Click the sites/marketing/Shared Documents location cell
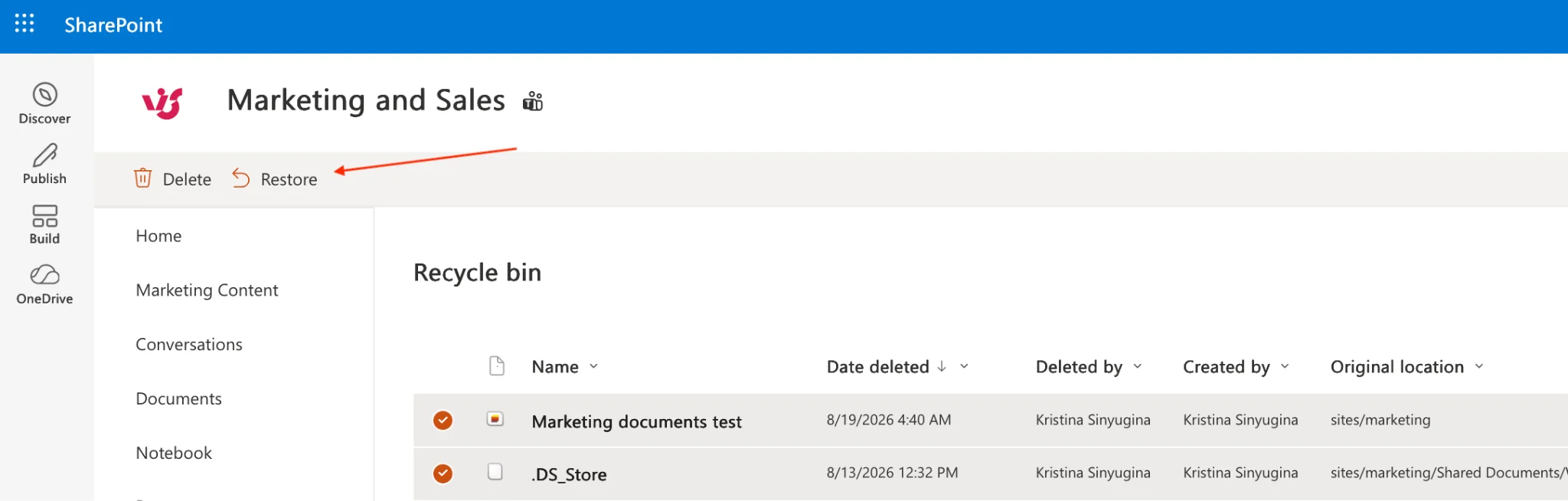Viewport: 1568px width, 501px height. (x=1449, y=473)
